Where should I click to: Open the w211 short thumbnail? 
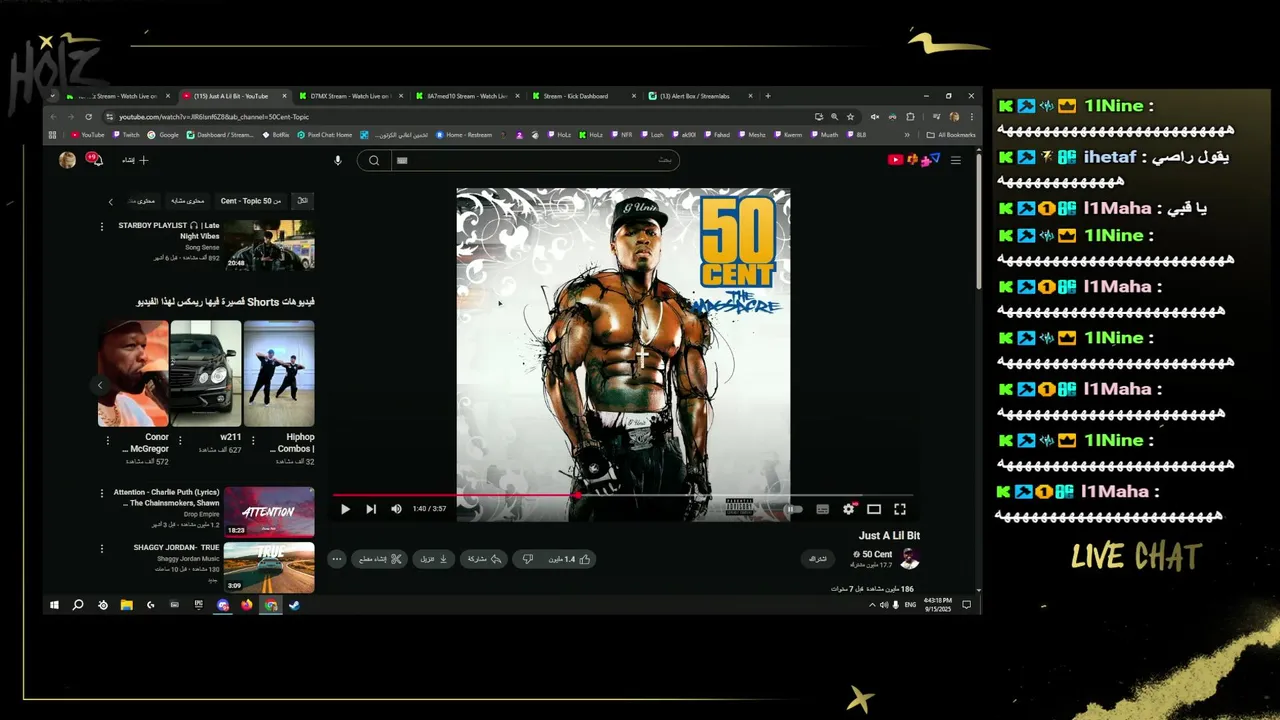206,374
